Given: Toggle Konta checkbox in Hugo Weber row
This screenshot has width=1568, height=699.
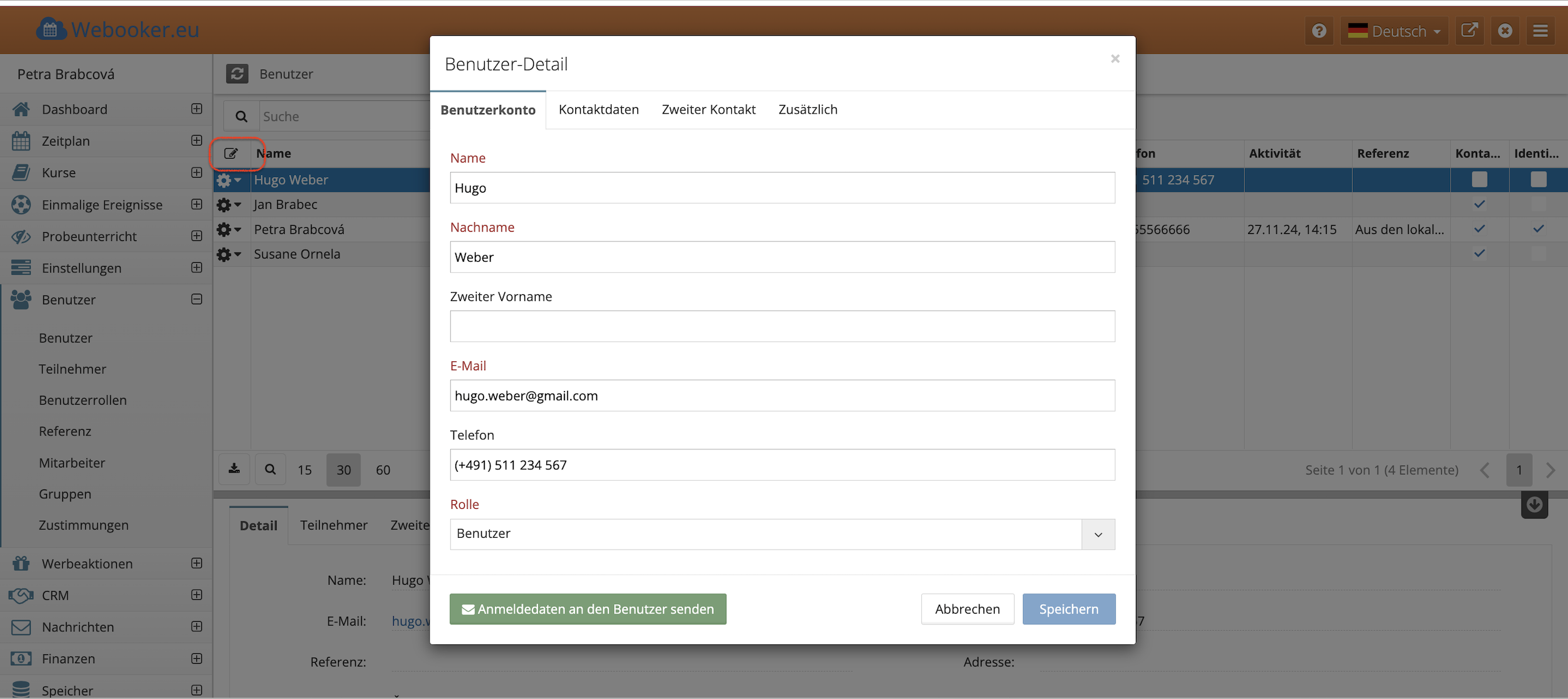Looking at the screenshot, I should click(1480, 179).
